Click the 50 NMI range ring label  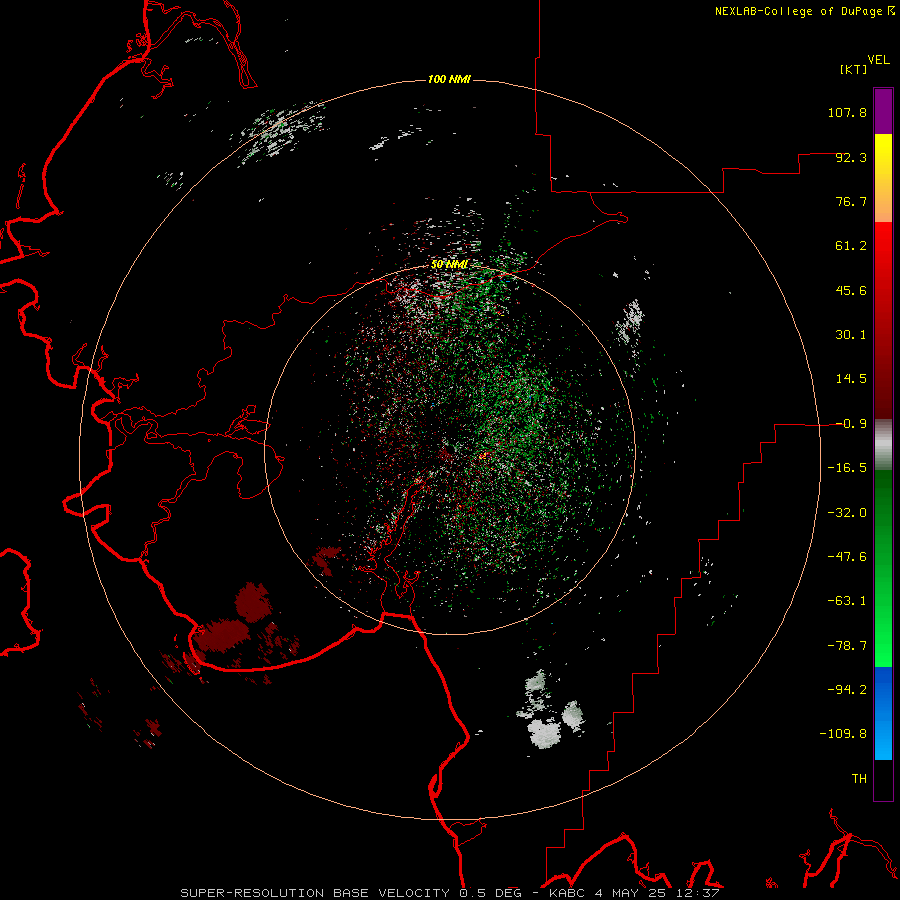449,265
